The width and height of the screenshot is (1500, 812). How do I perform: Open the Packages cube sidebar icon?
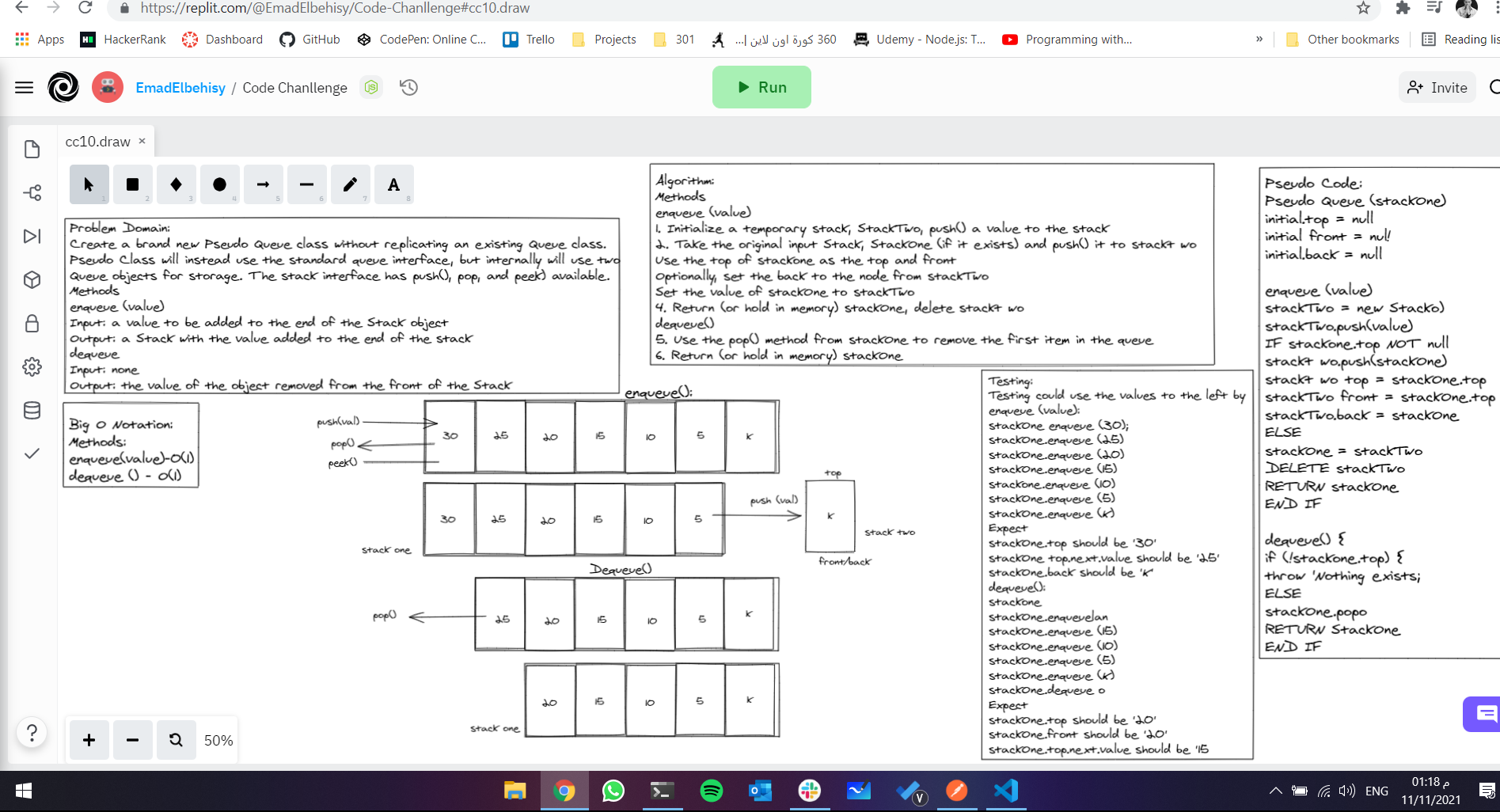coord(32,279)
